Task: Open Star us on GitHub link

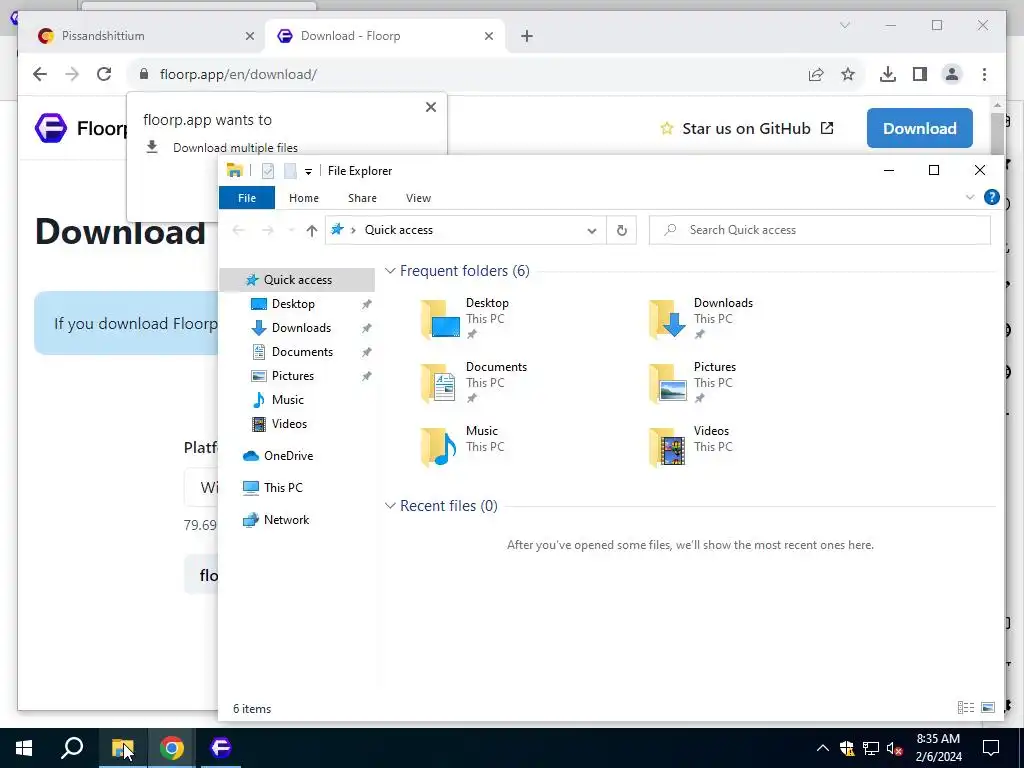Action: coord(746,129)
